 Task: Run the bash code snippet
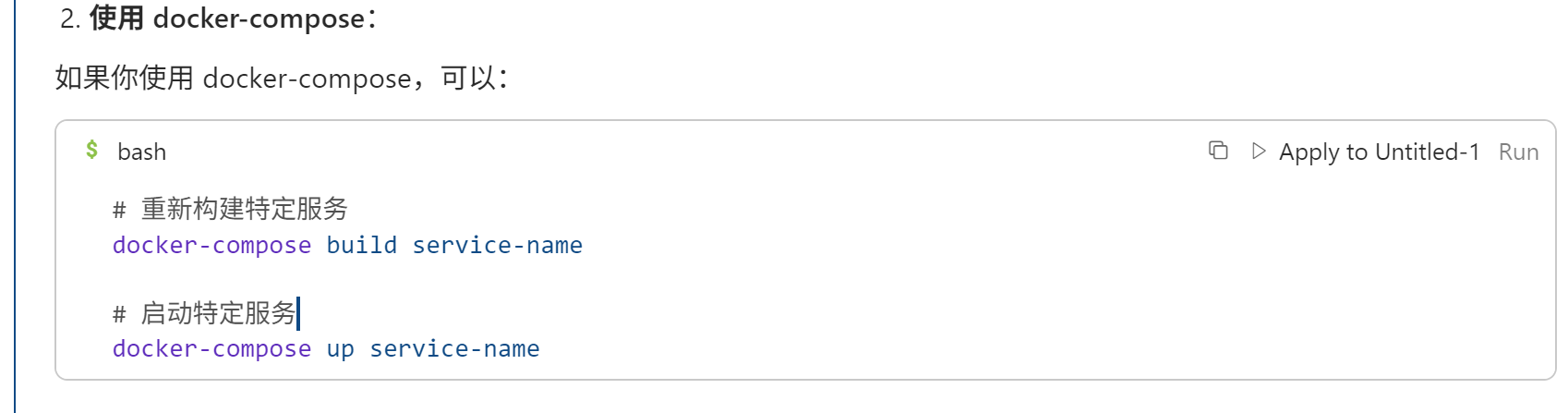pyautogui.click(x=1518, y=152)
